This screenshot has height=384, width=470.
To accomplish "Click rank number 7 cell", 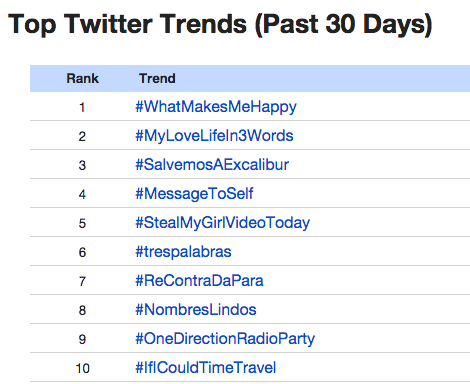I will 82,281.
